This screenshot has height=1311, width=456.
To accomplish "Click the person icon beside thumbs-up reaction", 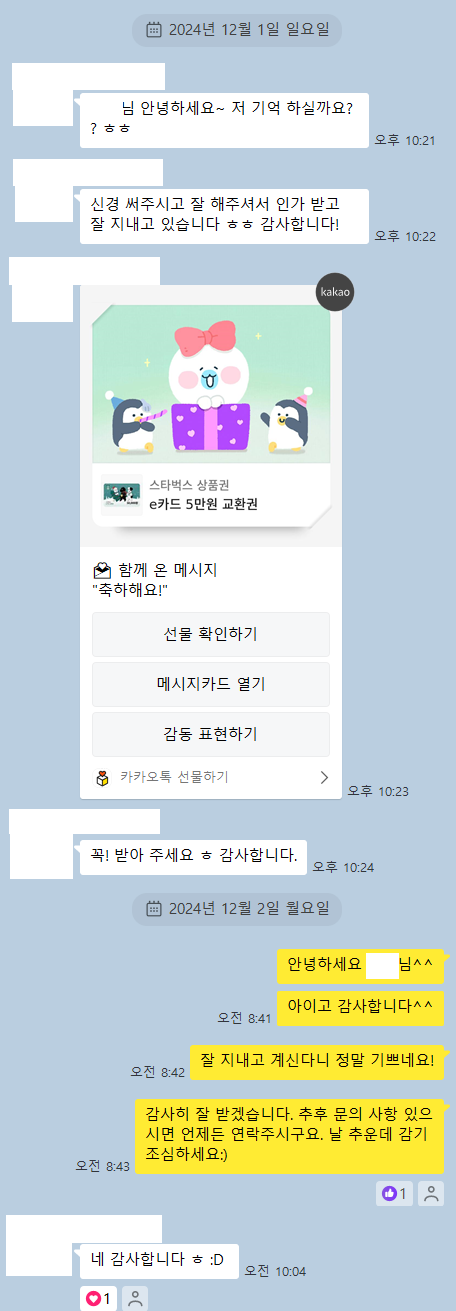I will [x=431, y=1193].
